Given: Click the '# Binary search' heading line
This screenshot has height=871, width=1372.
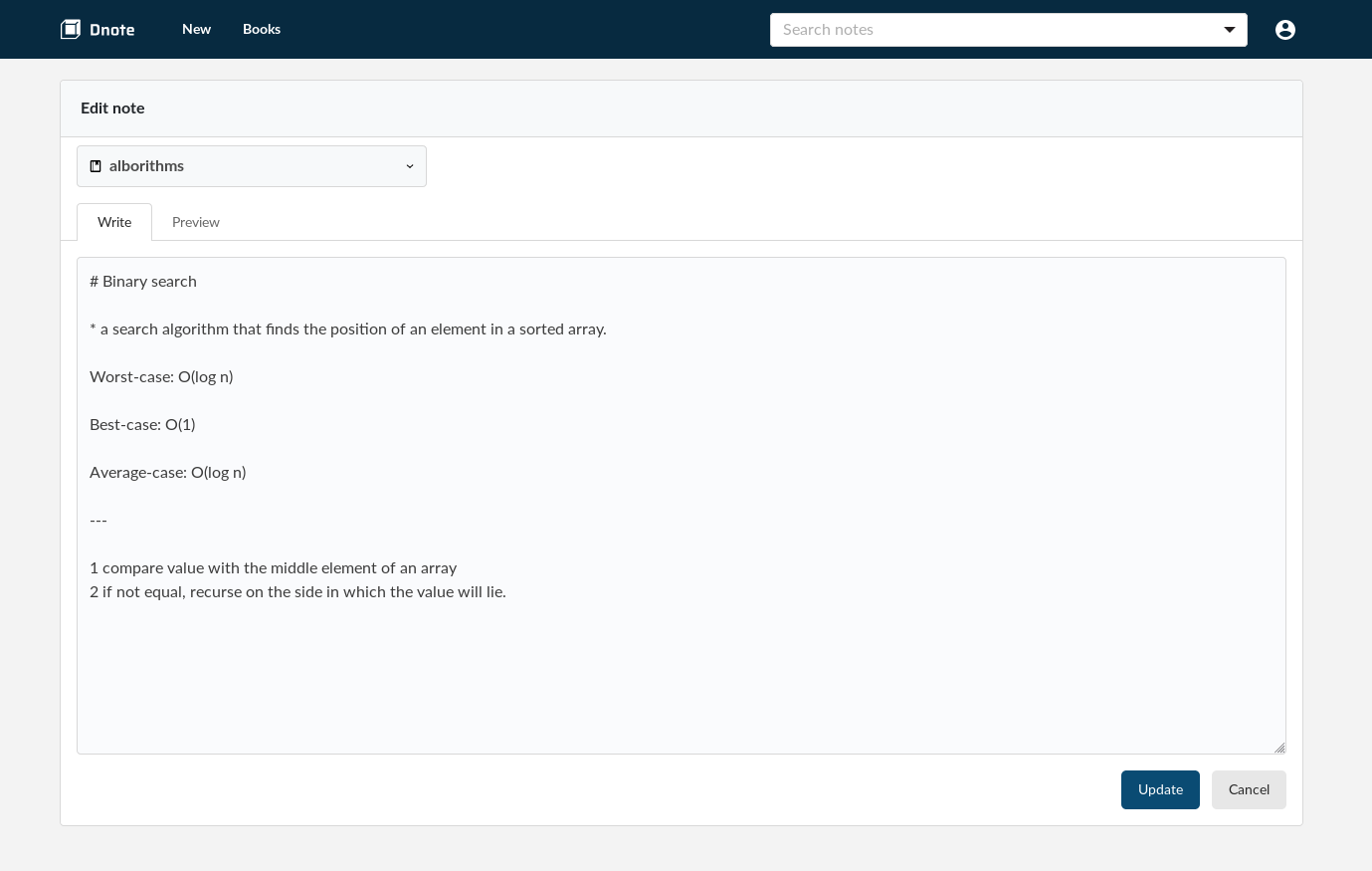Looking at the screenshot, I should (x=143, y=282).
